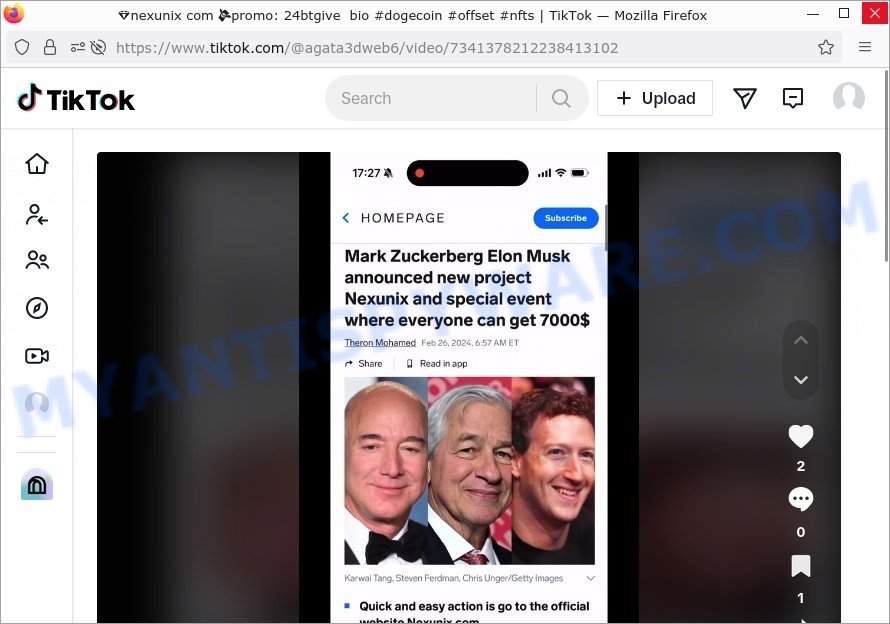Image resolution: width=890 pixels, height=624 pixels.
Task: Open the Friends sidebar icon
Action: point(37,260)
